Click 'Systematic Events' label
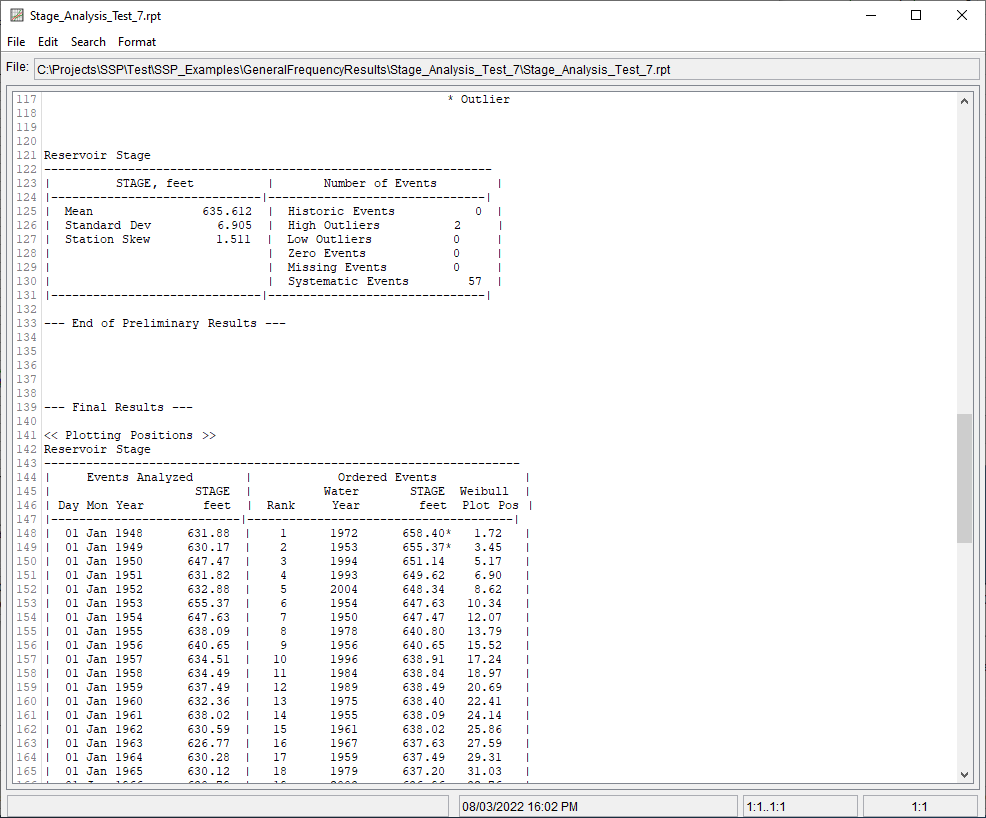 [348, 281]
